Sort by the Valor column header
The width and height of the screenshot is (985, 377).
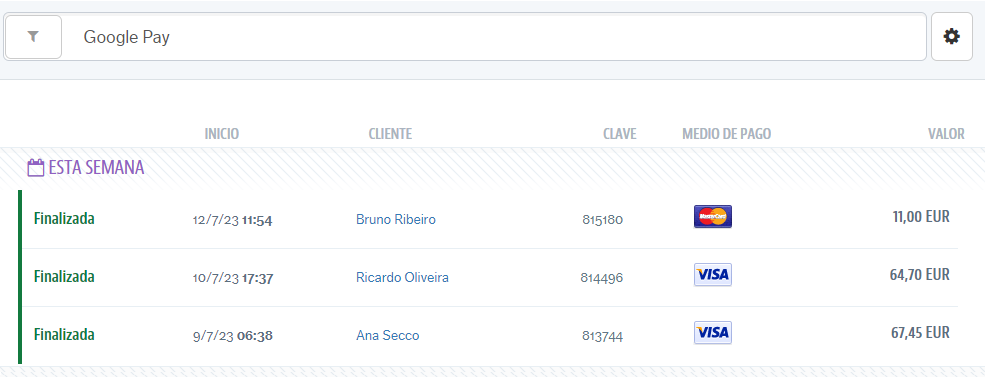pos(946,134)
